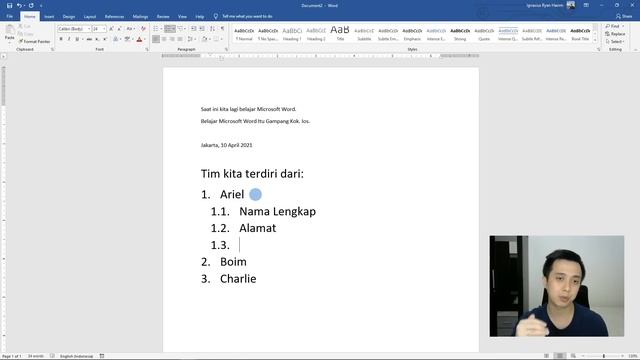Open Find in Editing group

pos(612,26)
